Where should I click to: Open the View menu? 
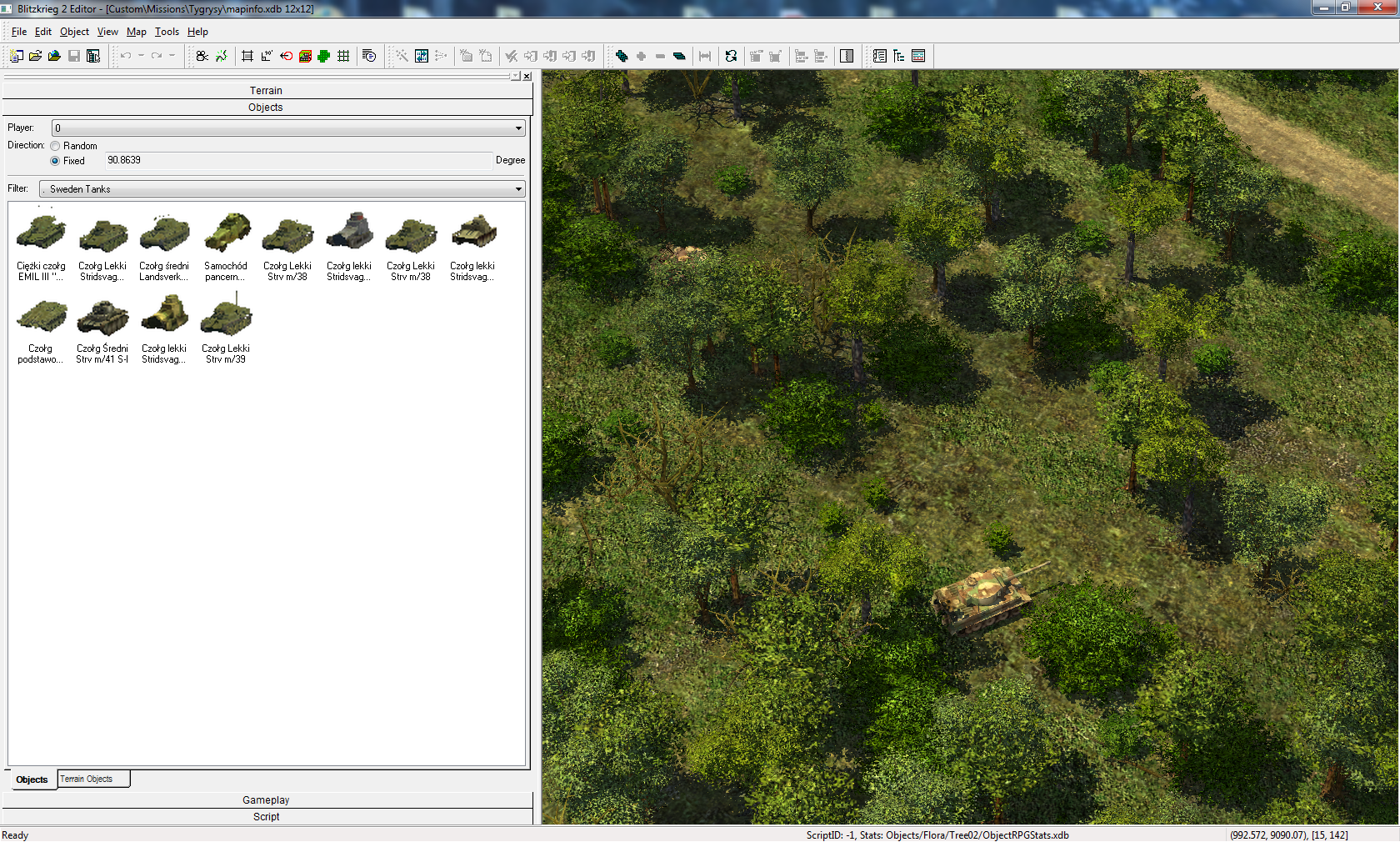[107, 32]
